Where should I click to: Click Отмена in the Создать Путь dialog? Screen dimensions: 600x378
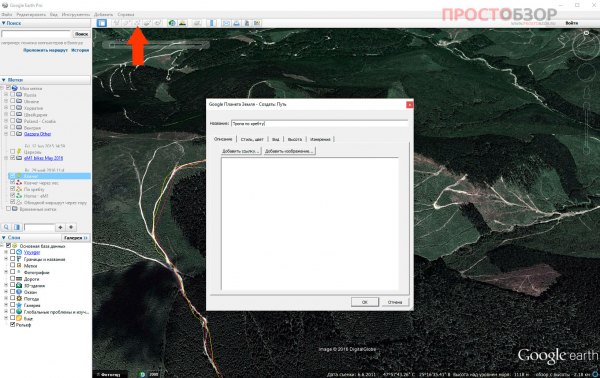click(395, 302)
